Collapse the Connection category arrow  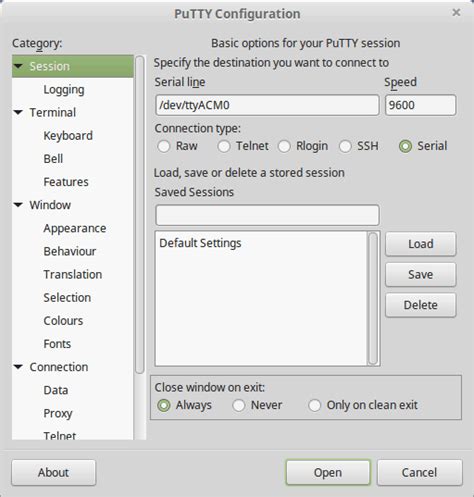pos(19,367)
